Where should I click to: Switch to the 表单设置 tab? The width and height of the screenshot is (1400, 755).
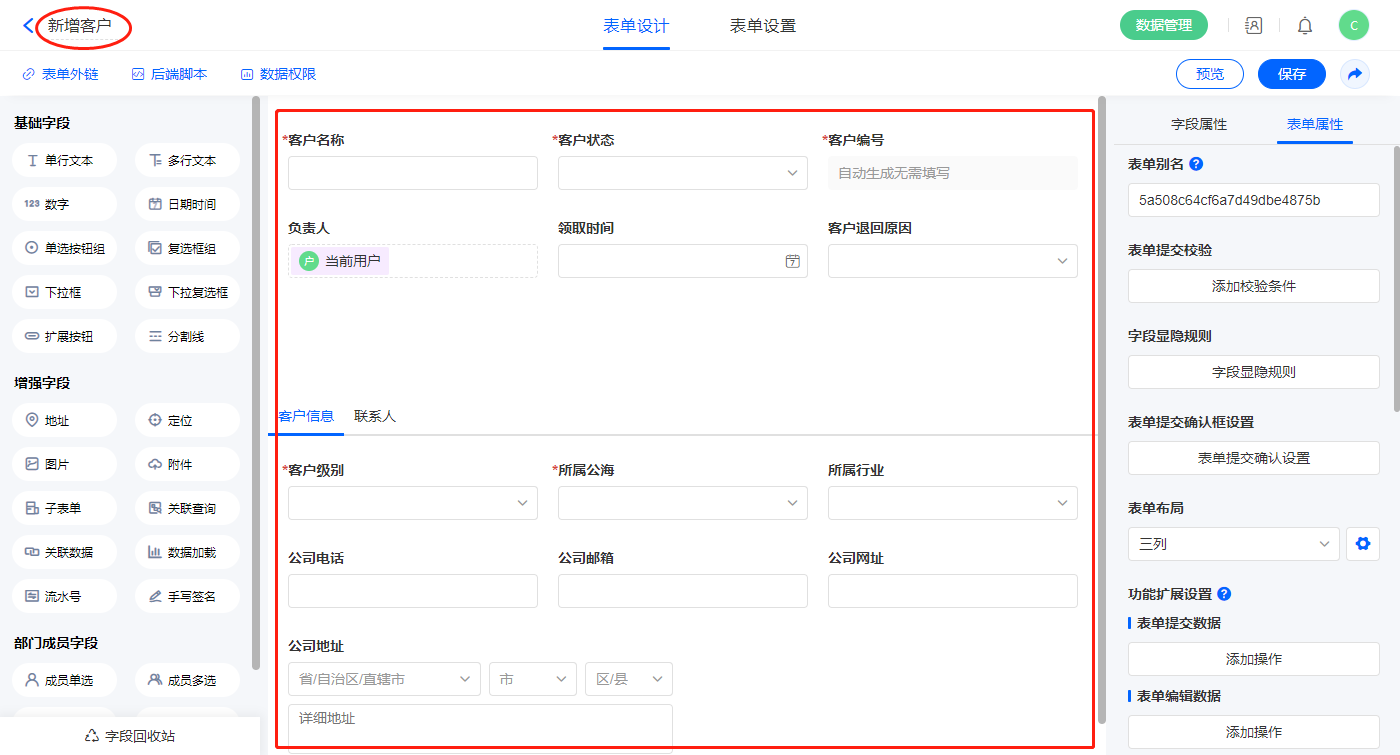click(762, 26)
